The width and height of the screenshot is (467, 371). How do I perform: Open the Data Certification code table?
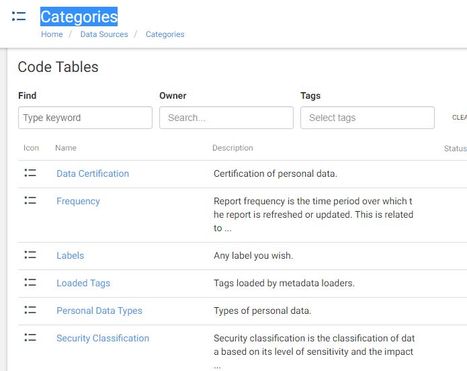pyautogui.click(x=93, y=174)
